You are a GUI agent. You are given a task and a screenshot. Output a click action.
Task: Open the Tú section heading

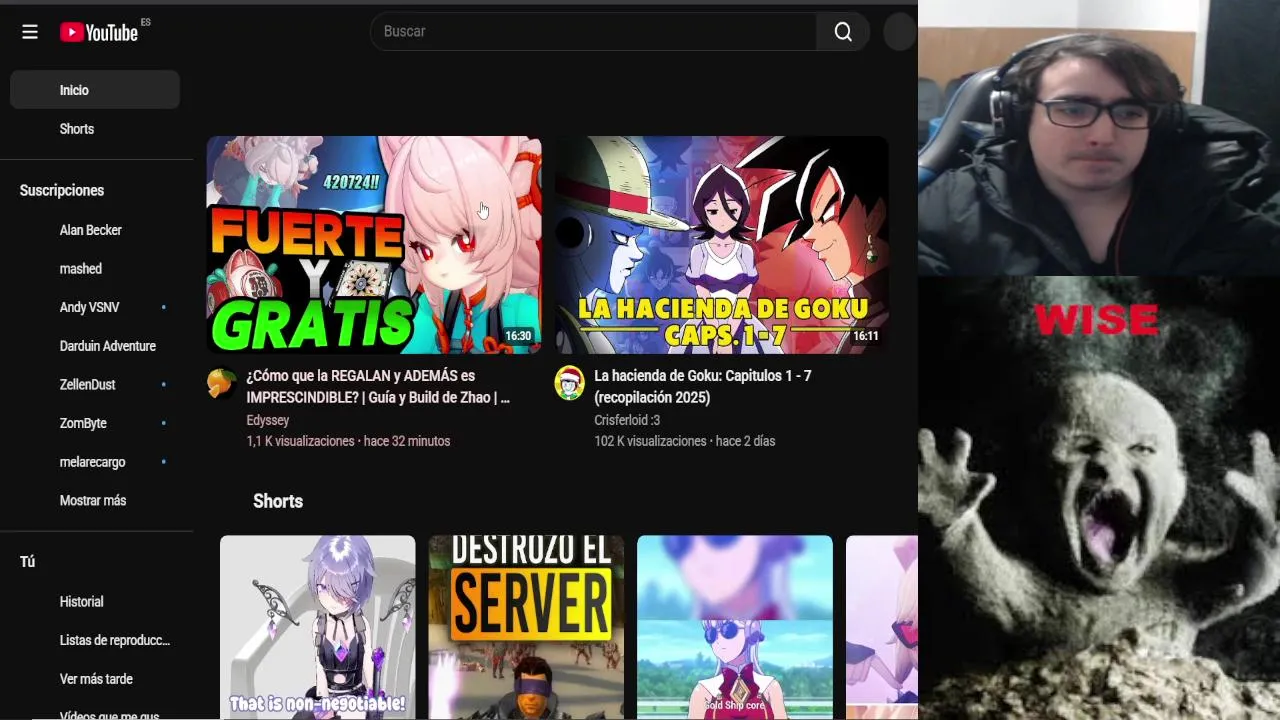click(x=28, y=562)
